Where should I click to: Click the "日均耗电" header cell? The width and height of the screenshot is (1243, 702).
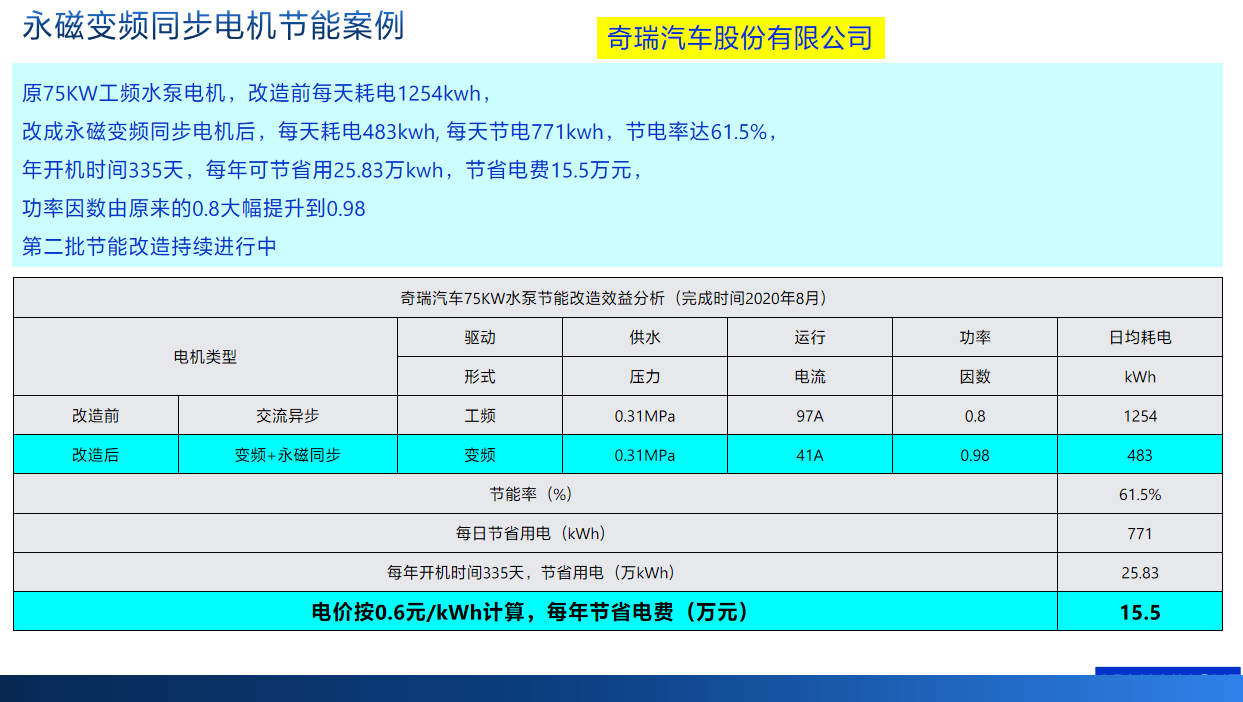pyautogui.click(x=1140, y=338)
